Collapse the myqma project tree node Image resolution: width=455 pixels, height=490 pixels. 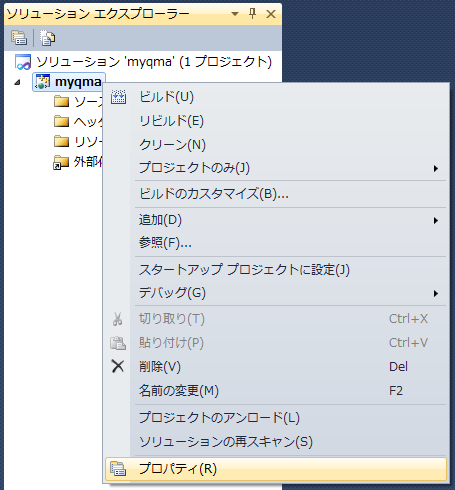17,82
